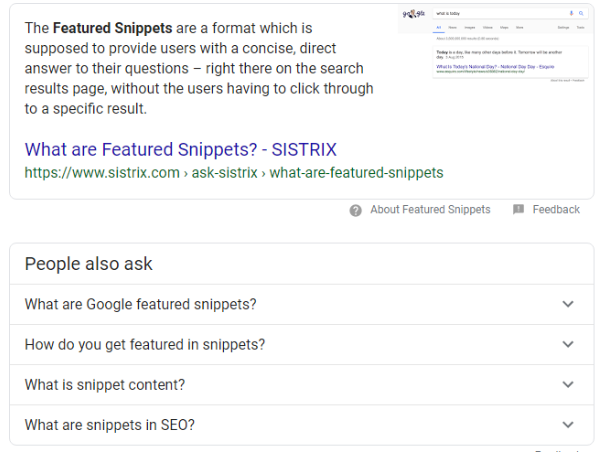This screenshot has width=607, height=452.
Task: Expand "What are Google featured snippets?" chevron
Action: [x=568, y=304]
